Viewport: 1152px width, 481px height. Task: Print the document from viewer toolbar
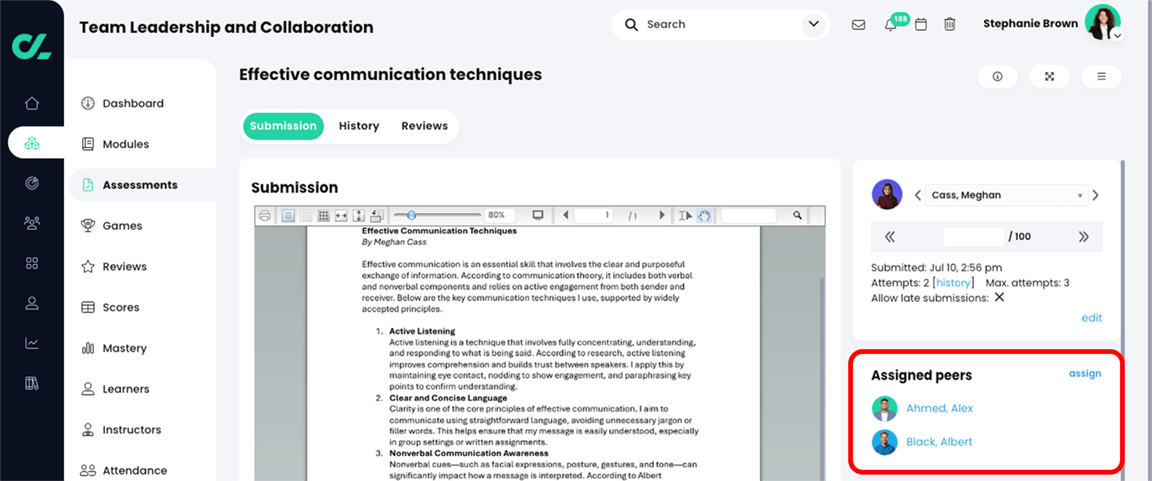point(265,215)
